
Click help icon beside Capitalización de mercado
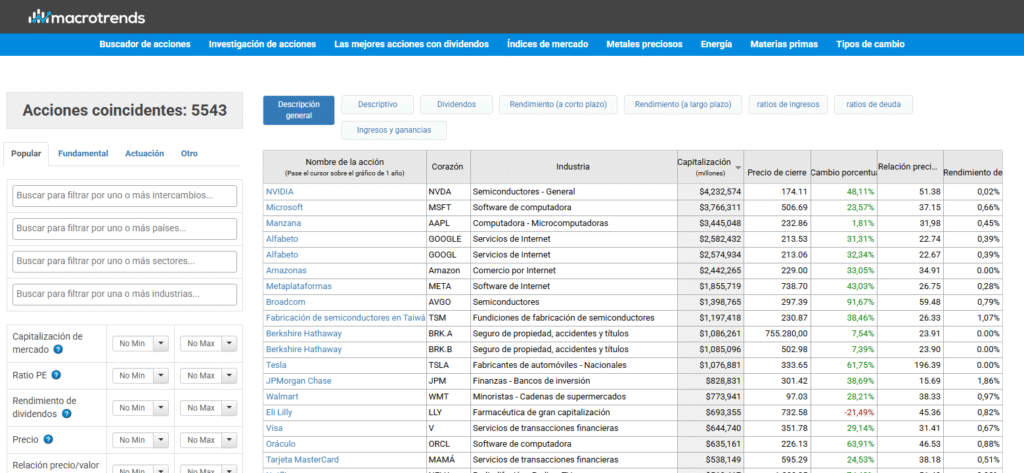[x=58, y=350]
